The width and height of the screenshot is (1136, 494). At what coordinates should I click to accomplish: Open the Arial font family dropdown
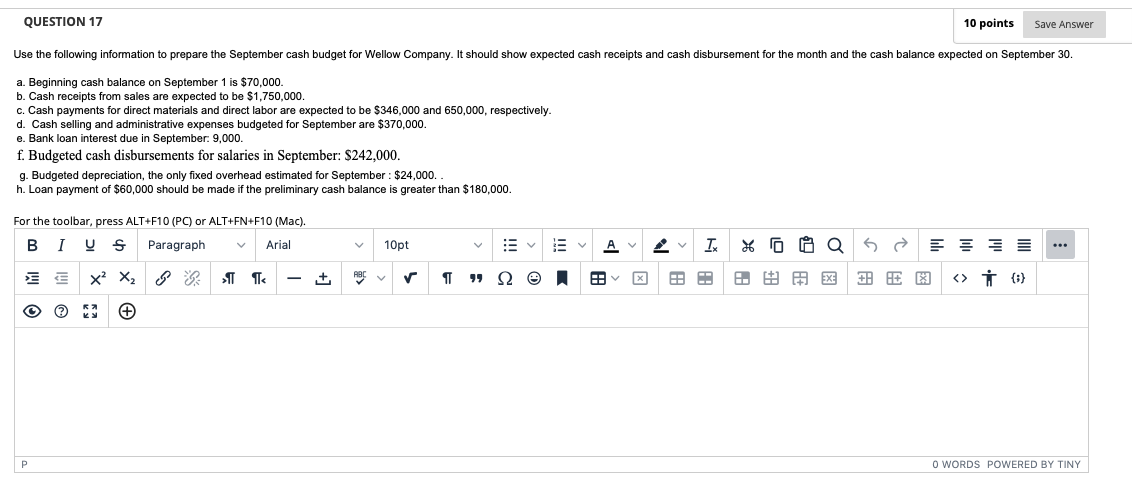pyautogui.click(x=314, y=246)
